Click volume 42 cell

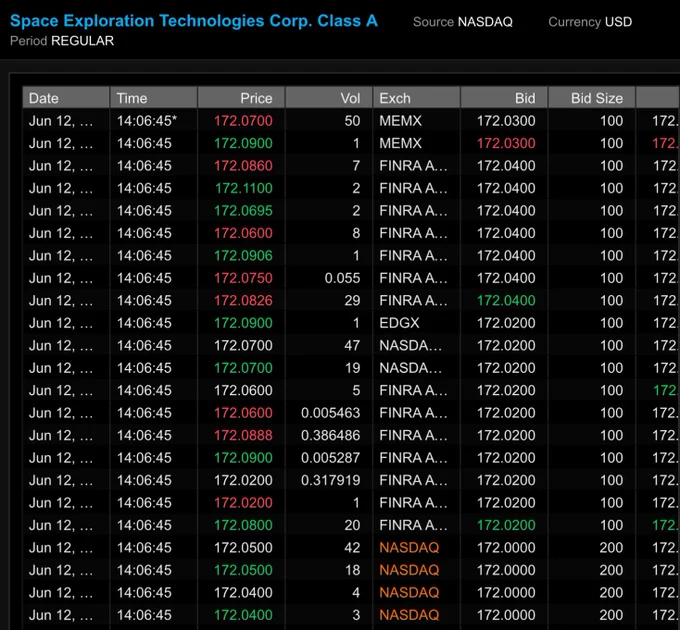click(352, 548)
